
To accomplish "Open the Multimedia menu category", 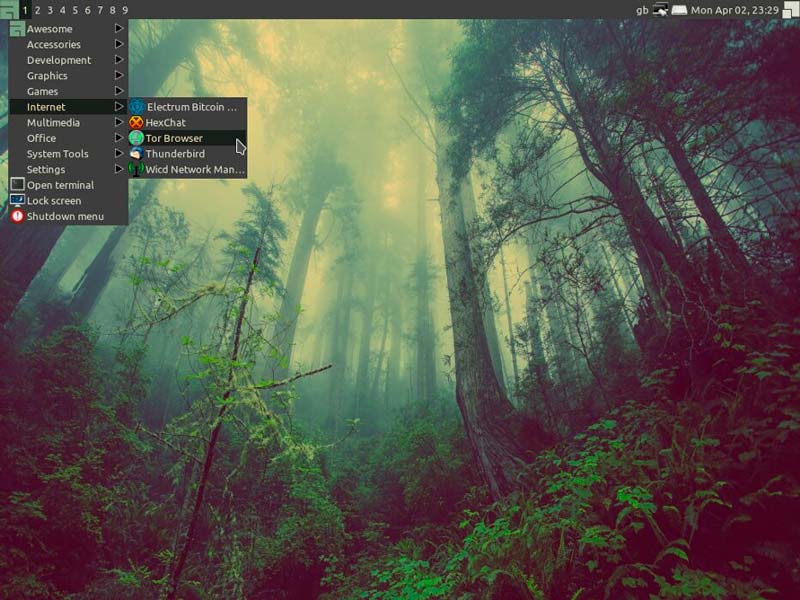I will click(x=54, y=122).
